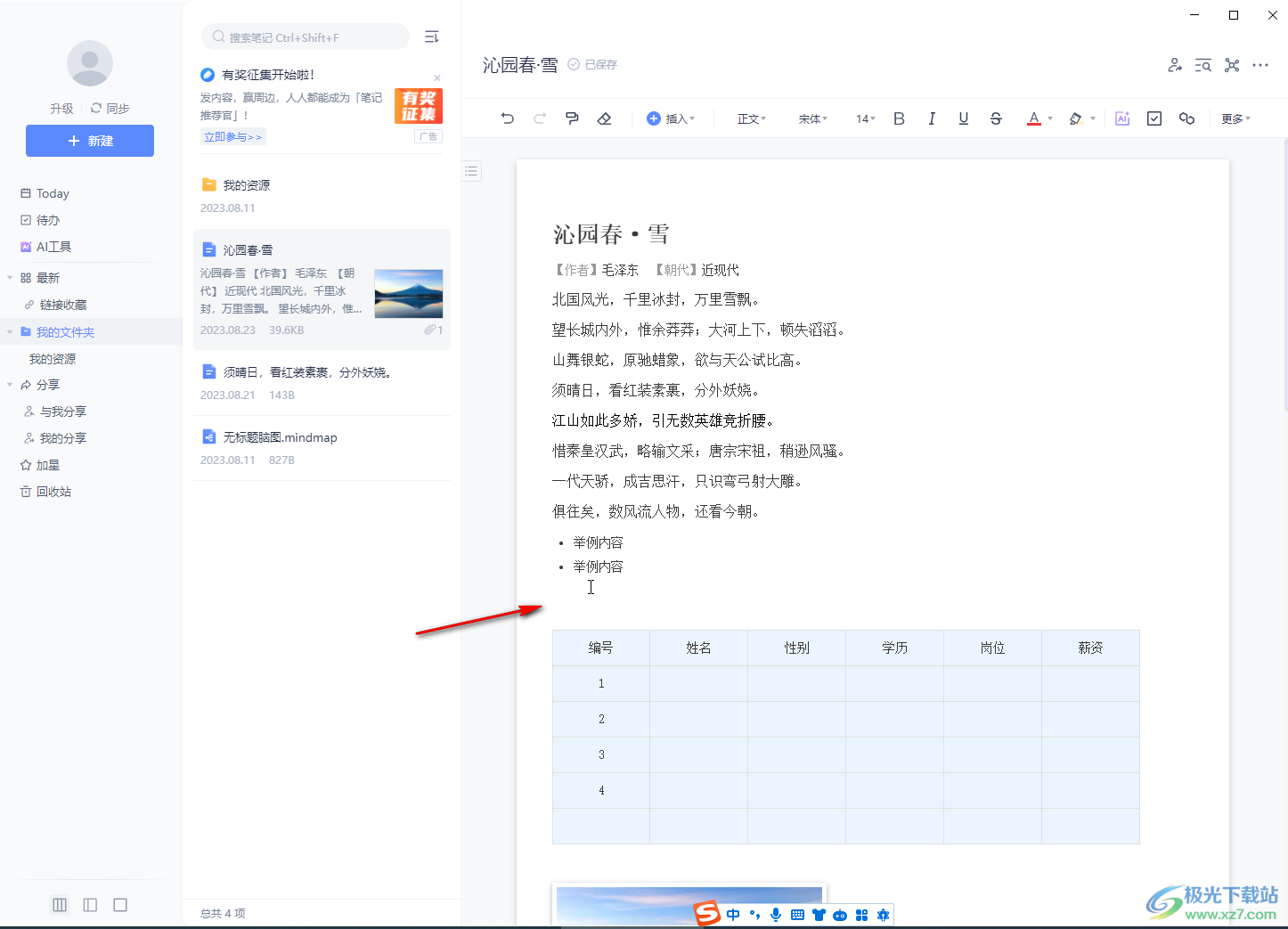Clear formatting with the eraser icon
The width and height of the screenshot is (1288, 929).
point(604,118)
